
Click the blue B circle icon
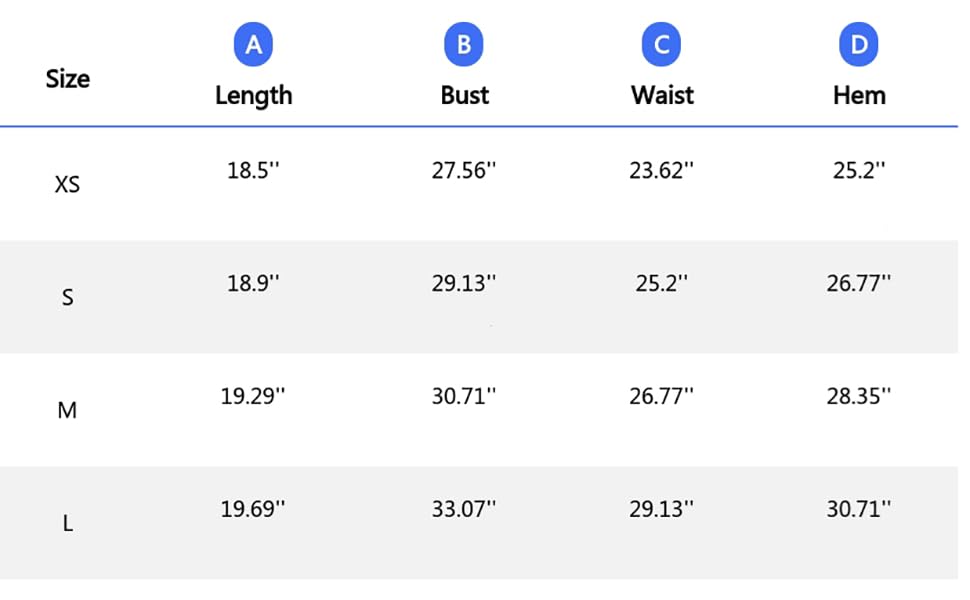463,45
